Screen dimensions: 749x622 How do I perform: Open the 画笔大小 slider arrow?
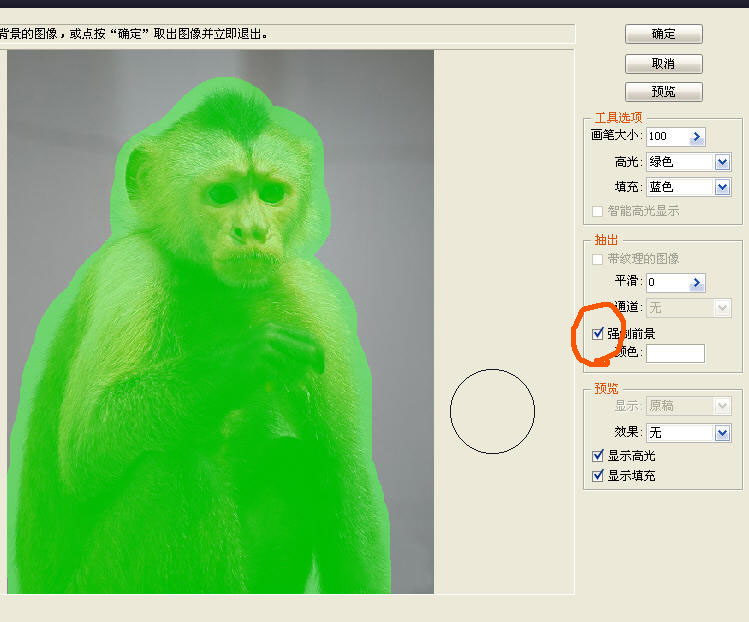[697, 137]
